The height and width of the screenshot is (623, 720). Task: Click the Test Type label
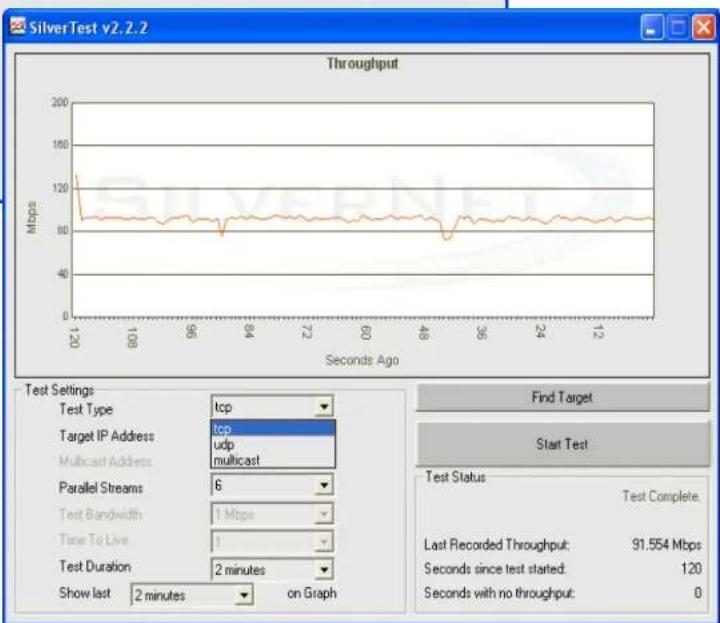click(x=86, y=409)
